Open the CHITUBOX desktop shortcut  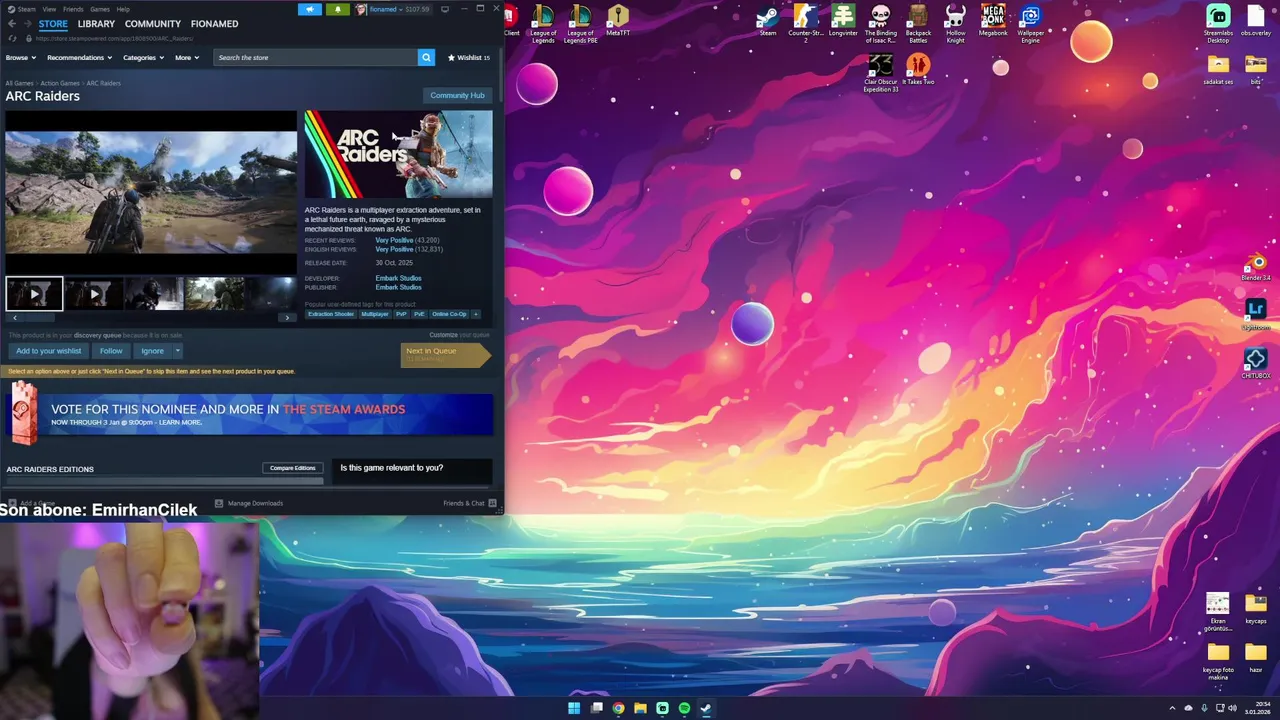(x=1256, y=363)
